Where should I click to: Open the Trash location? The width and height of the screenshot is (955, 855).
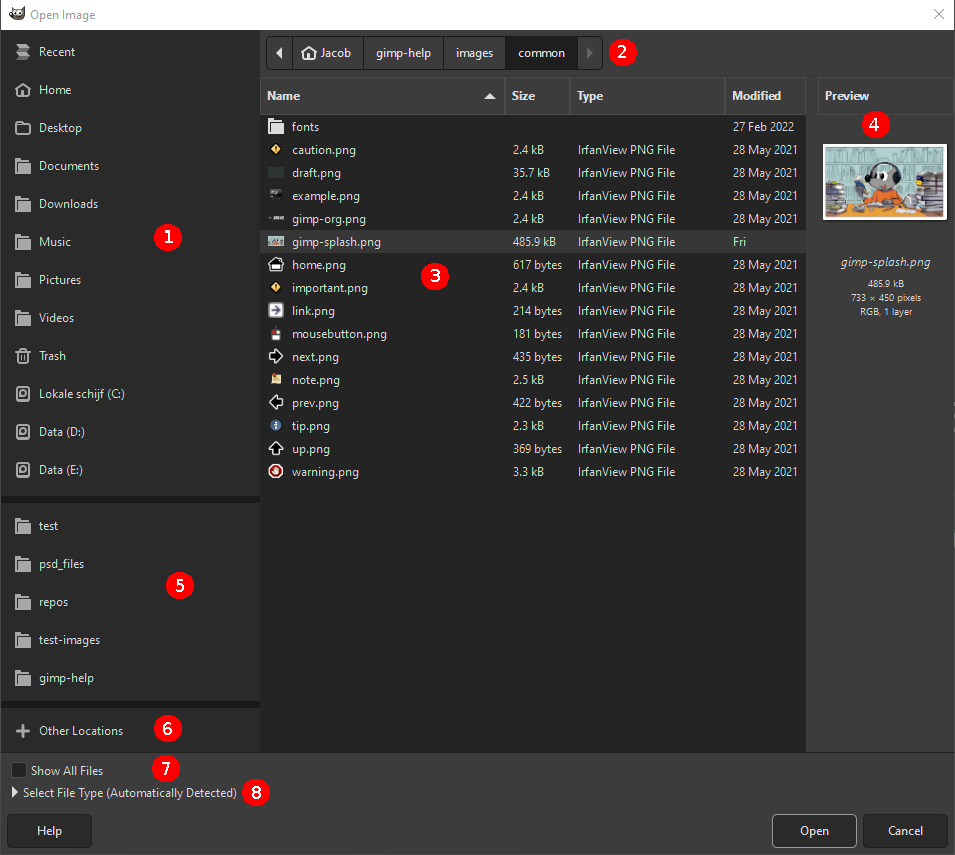click(x=55, y=355)
